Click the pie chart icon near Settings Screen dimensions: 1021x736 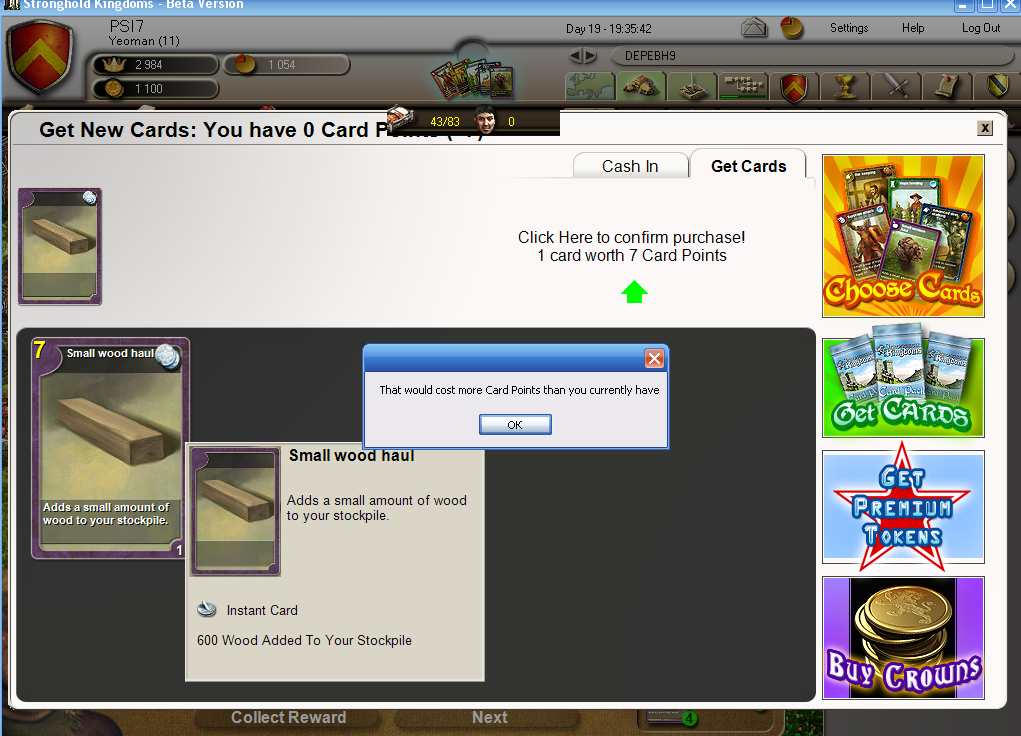click(x=791, y=28)
